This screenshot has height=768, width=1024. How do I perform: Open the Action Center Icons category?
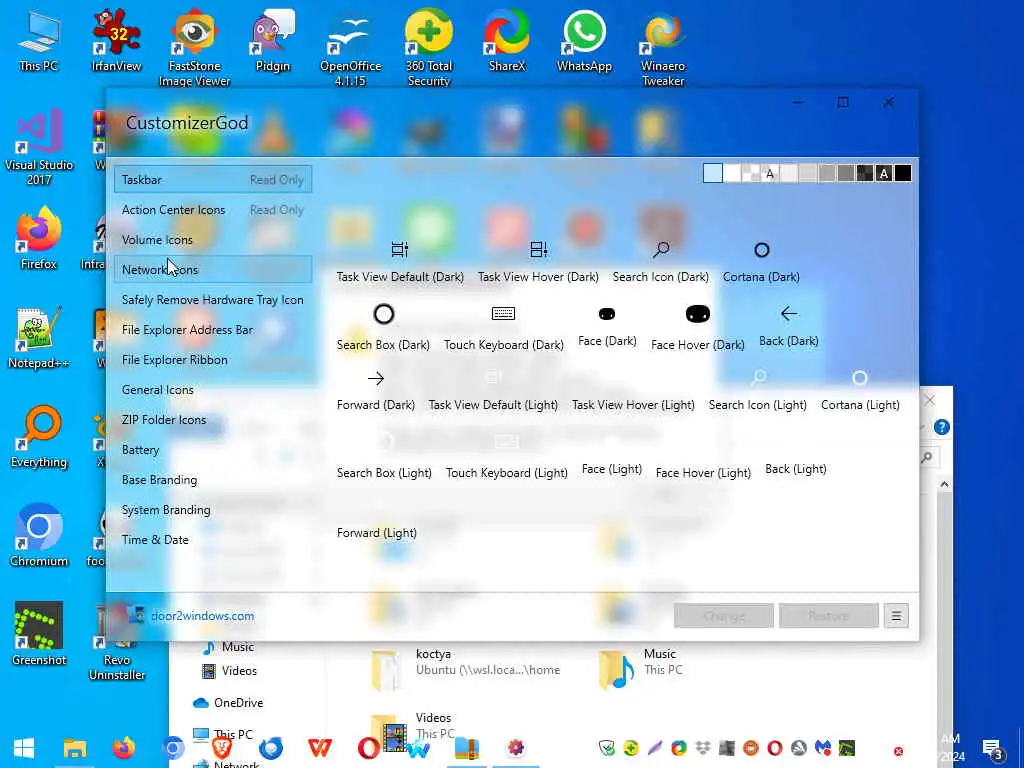(213, 210)
